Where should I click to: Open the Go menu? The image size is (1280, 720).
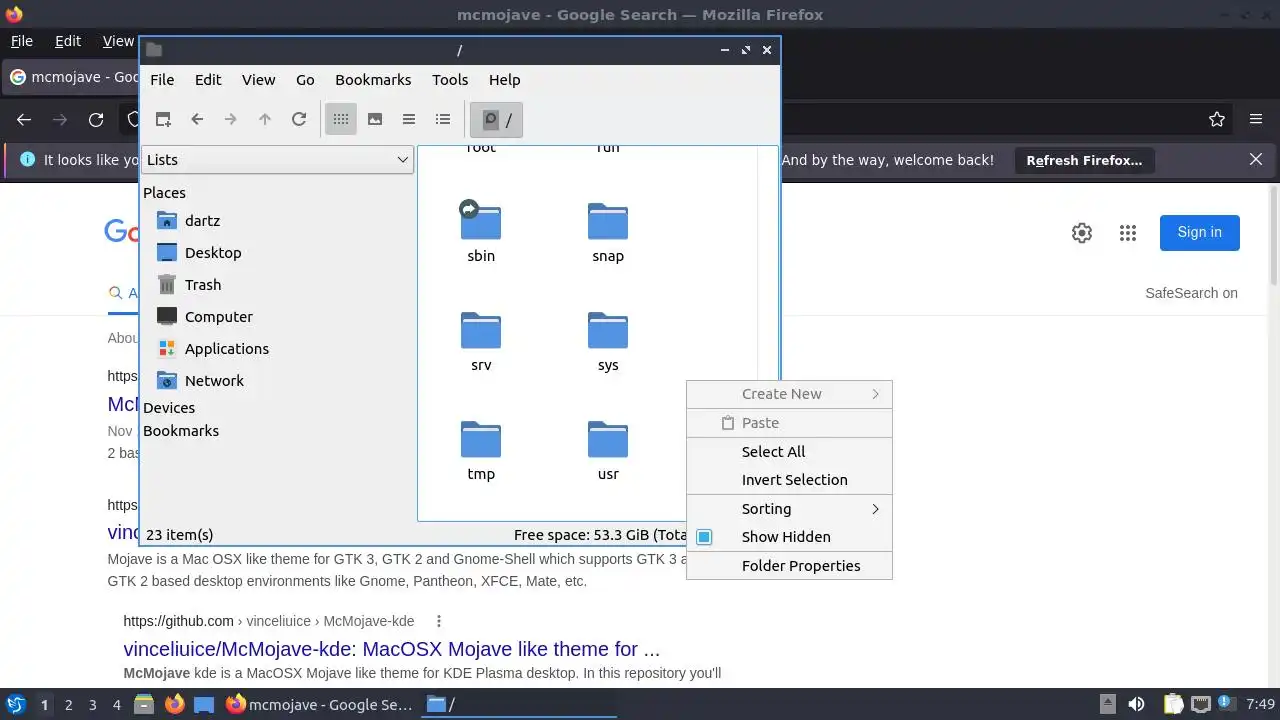[x=305, y=80]
